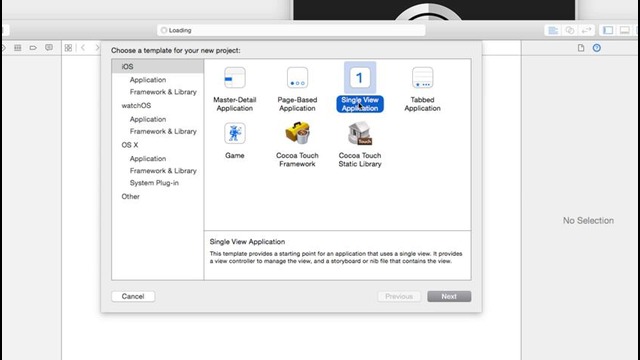640x360 pixels.
Task: Select the Other category
Action: [131, 196]
